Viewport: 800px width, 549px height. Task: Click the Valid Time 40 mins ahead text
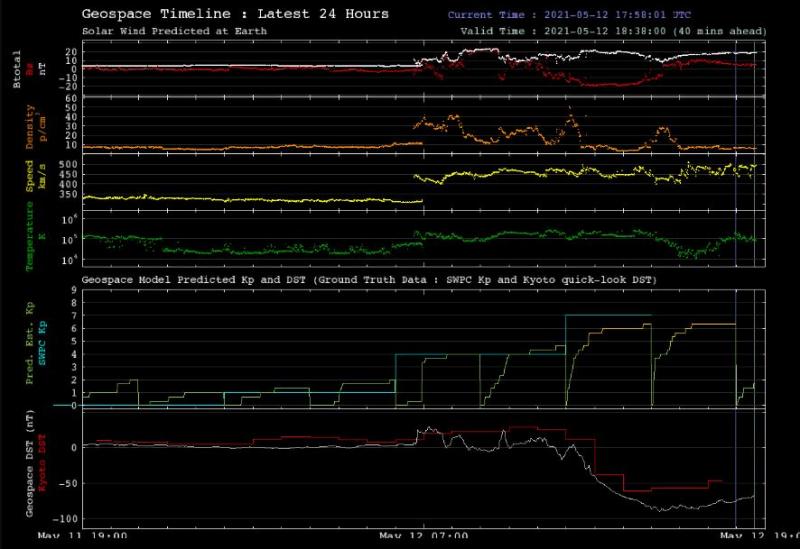click(x=614, y=31)
